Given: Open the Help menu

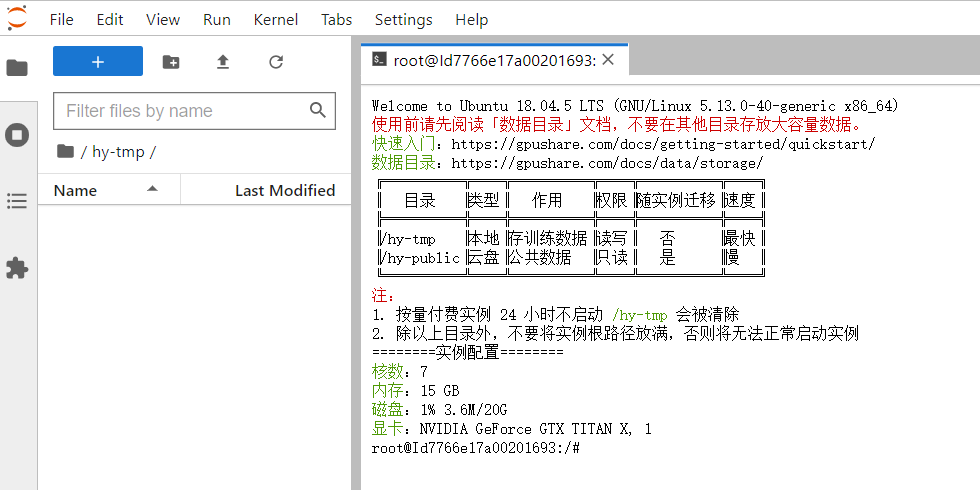Looking at the screenshot, I should tap(471, 19).
